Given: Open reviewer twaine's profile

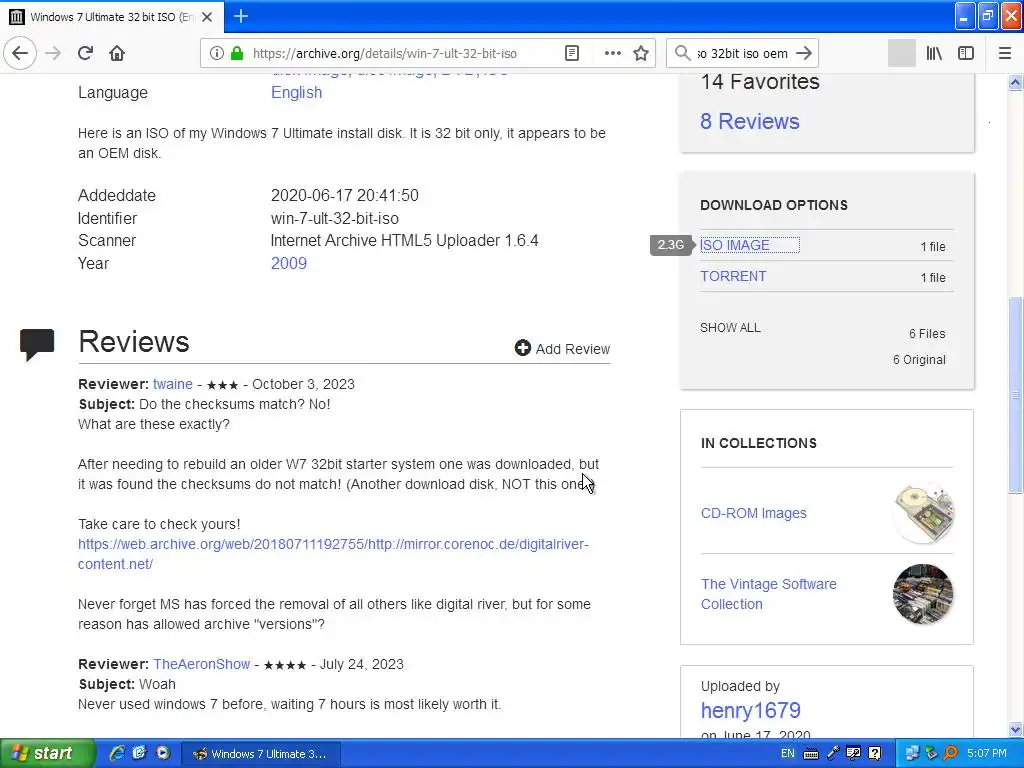Looking at the screenshot, I should 172,384.
